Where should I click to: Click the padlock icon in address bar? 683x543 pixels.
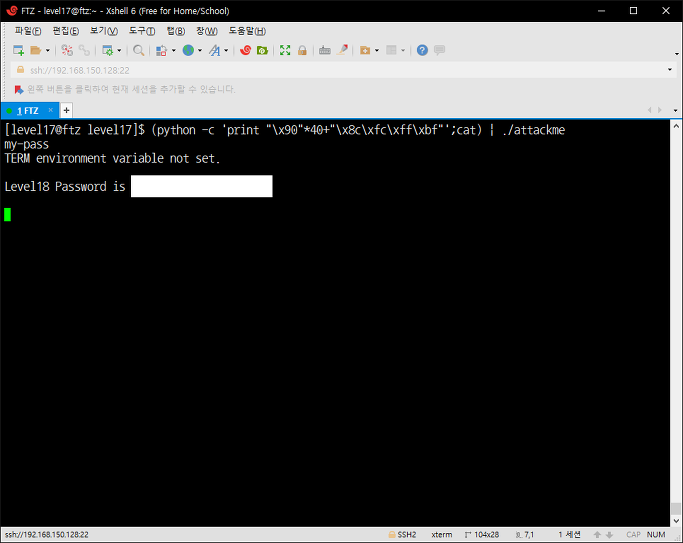20,70
